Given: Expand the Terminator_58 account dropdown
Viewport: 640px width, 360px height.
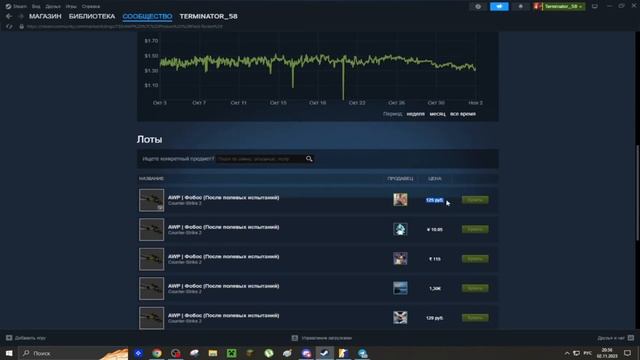Looking at the screenshot, I should point(563,7).
